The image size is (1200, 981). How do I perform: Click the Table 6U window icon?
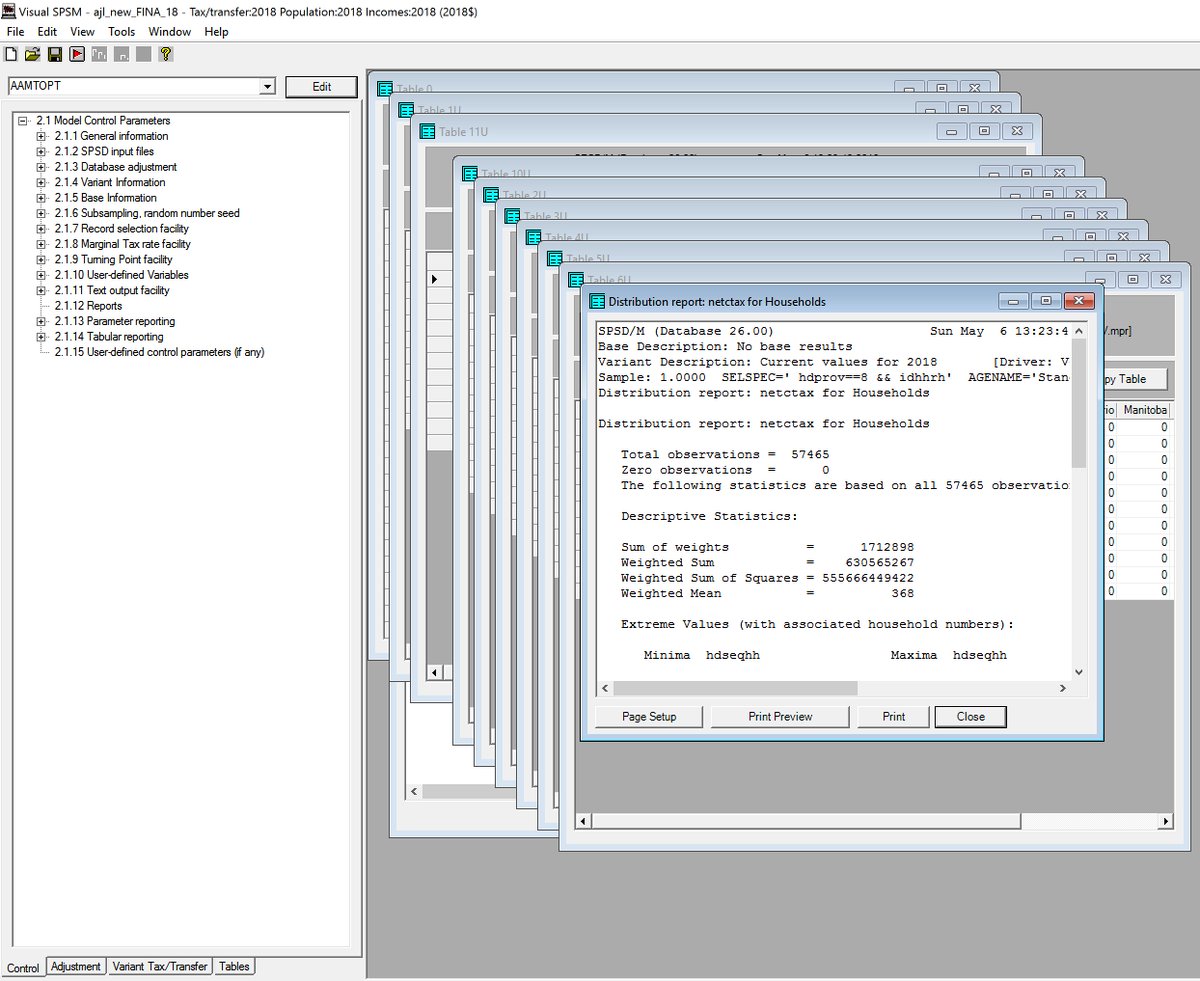tap(575, 280)
